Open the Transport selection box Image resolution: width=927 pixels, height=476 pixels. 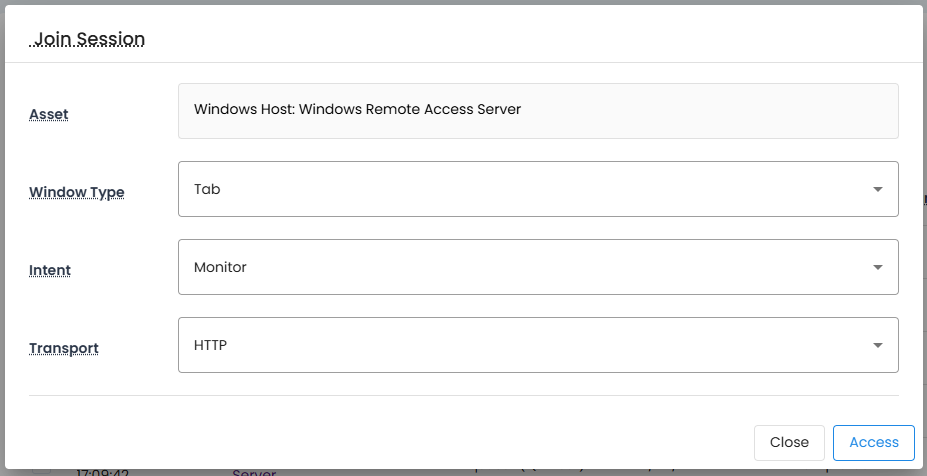538,345
